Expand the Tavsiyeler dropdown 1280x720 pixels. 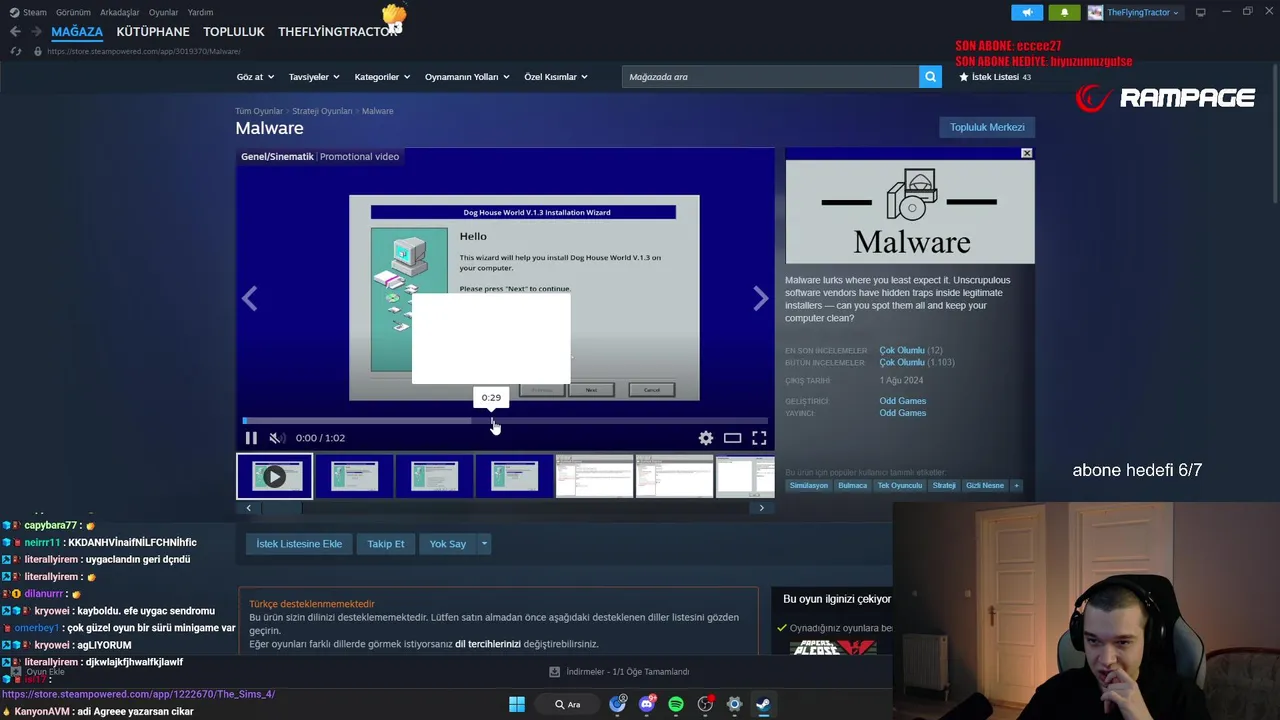[314, 77]
